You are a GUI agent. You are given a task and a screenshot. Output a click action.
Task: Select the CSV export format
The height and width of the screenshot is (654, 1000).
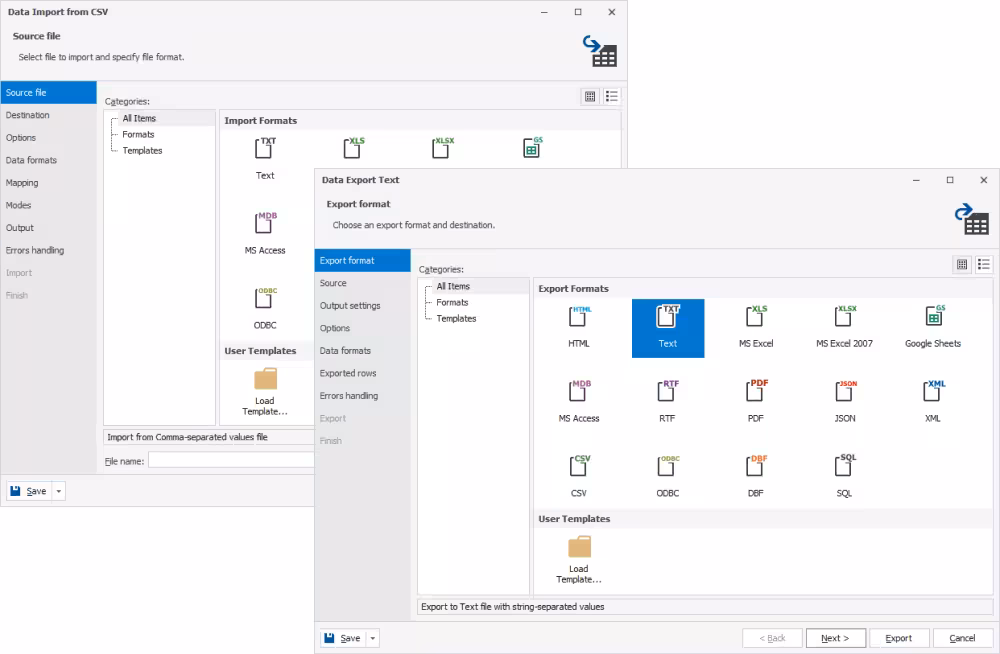(x=579, y=477)
